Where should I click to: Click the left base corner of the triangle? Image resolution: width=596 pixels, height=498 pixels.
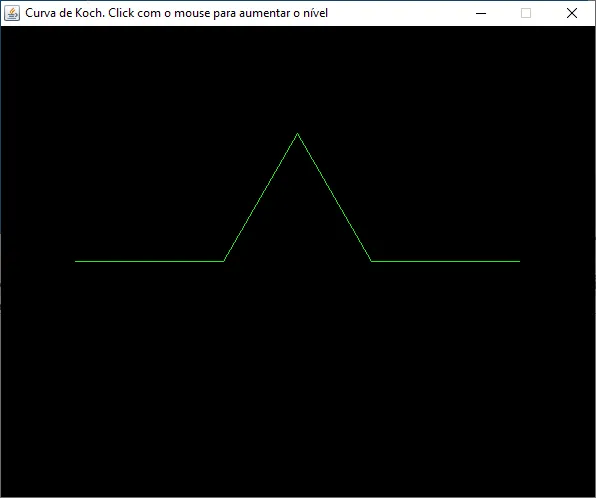pos(224,261)
